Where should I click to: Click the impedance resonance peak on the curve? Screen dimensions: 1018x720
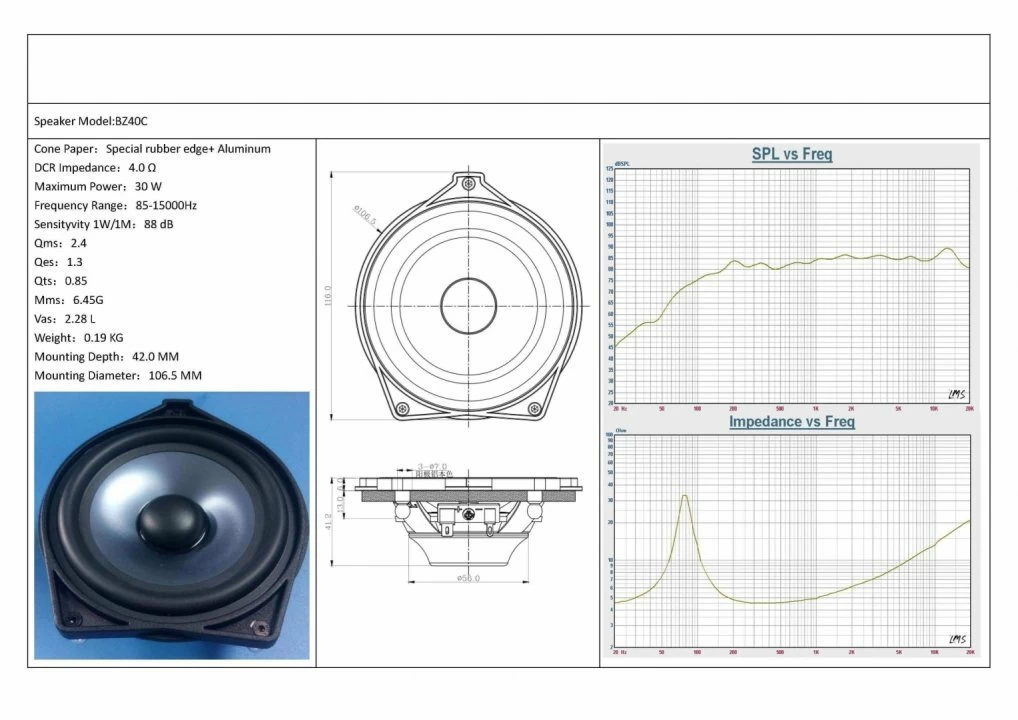684,495
